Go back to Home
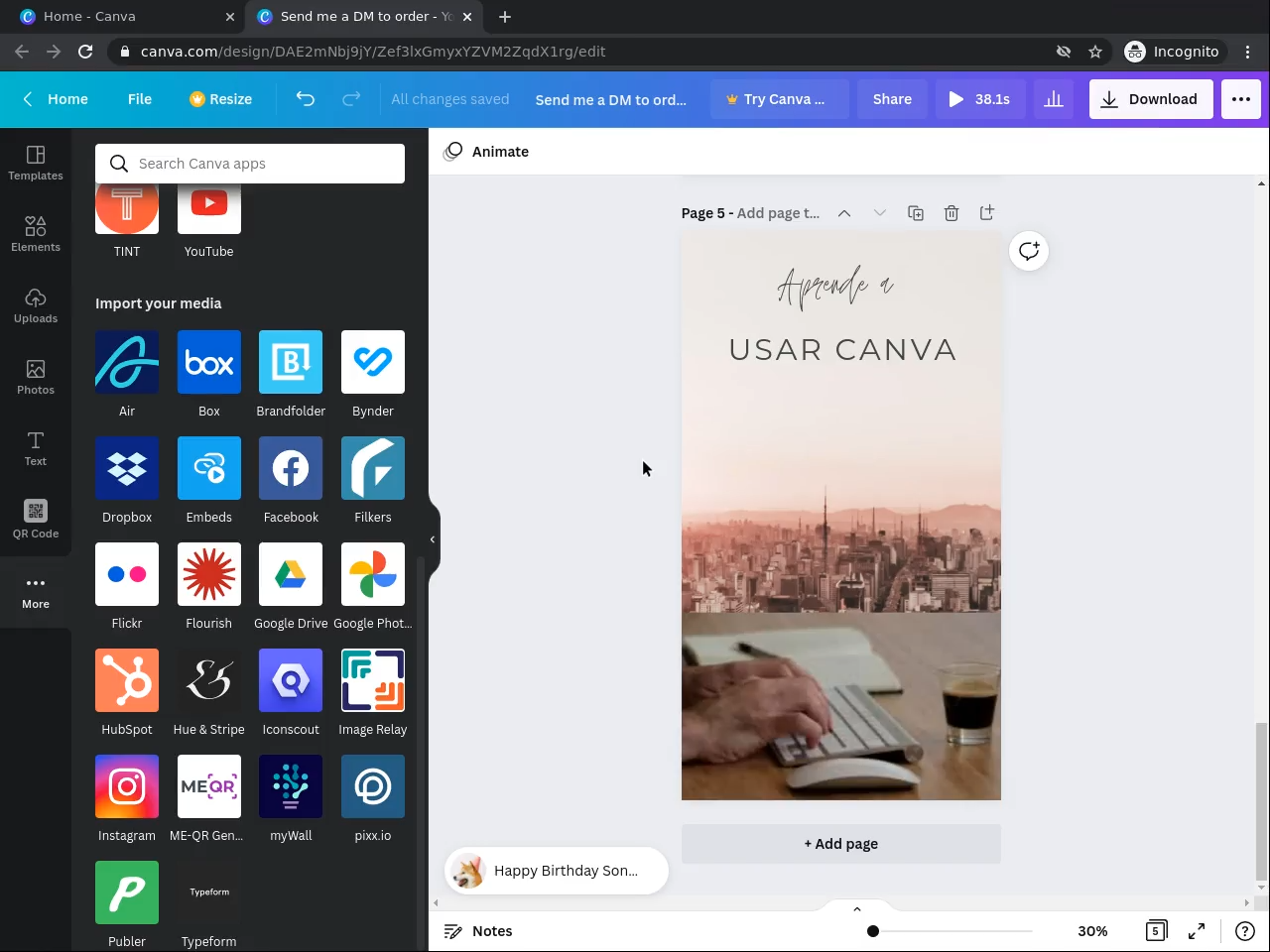Screen dimensions: 1270x952 pyautogui.click(x=56, y=99)
